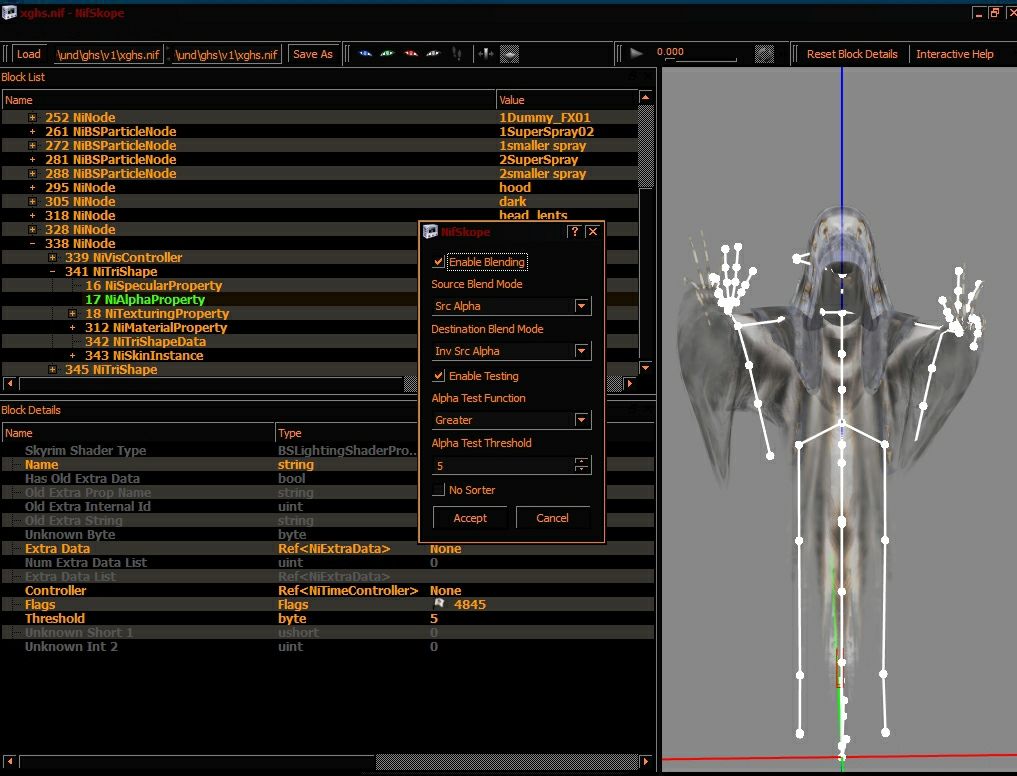Toggle the Enable Testing checkbox
This screenshot has width=1017, height=776.
(x=439, y=376)
